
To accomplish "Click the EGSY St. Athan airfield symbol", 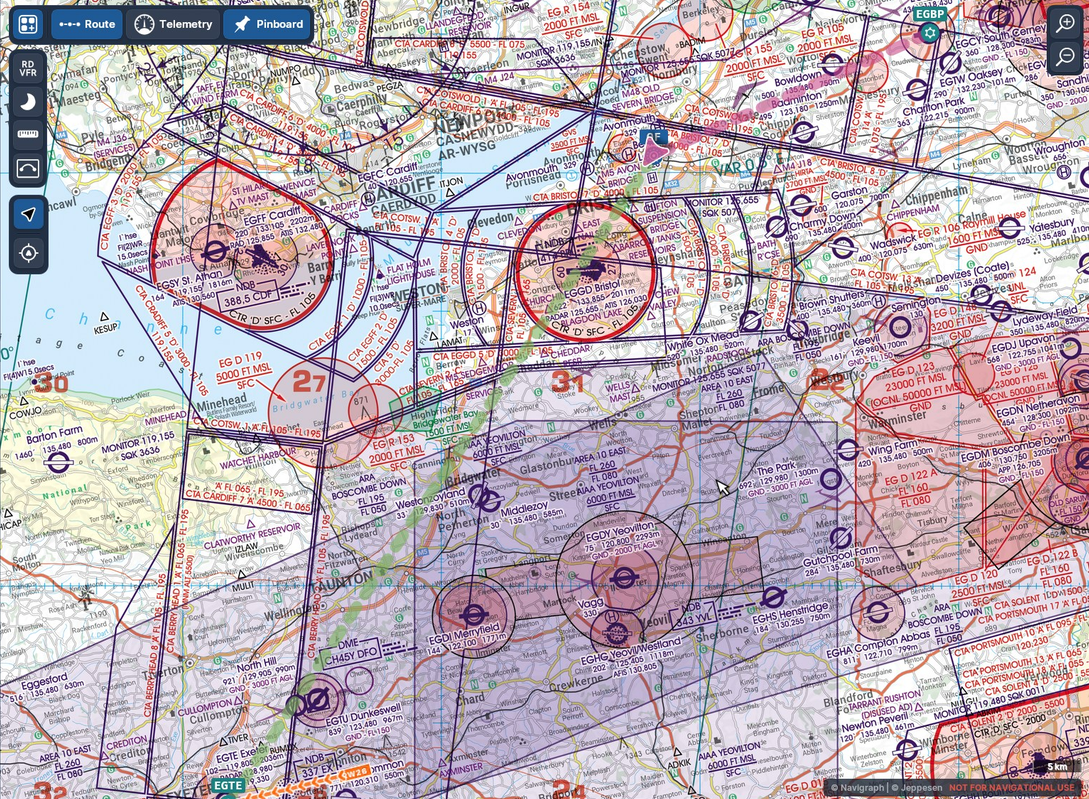I will pyautogui.click(x=214, y=252).
